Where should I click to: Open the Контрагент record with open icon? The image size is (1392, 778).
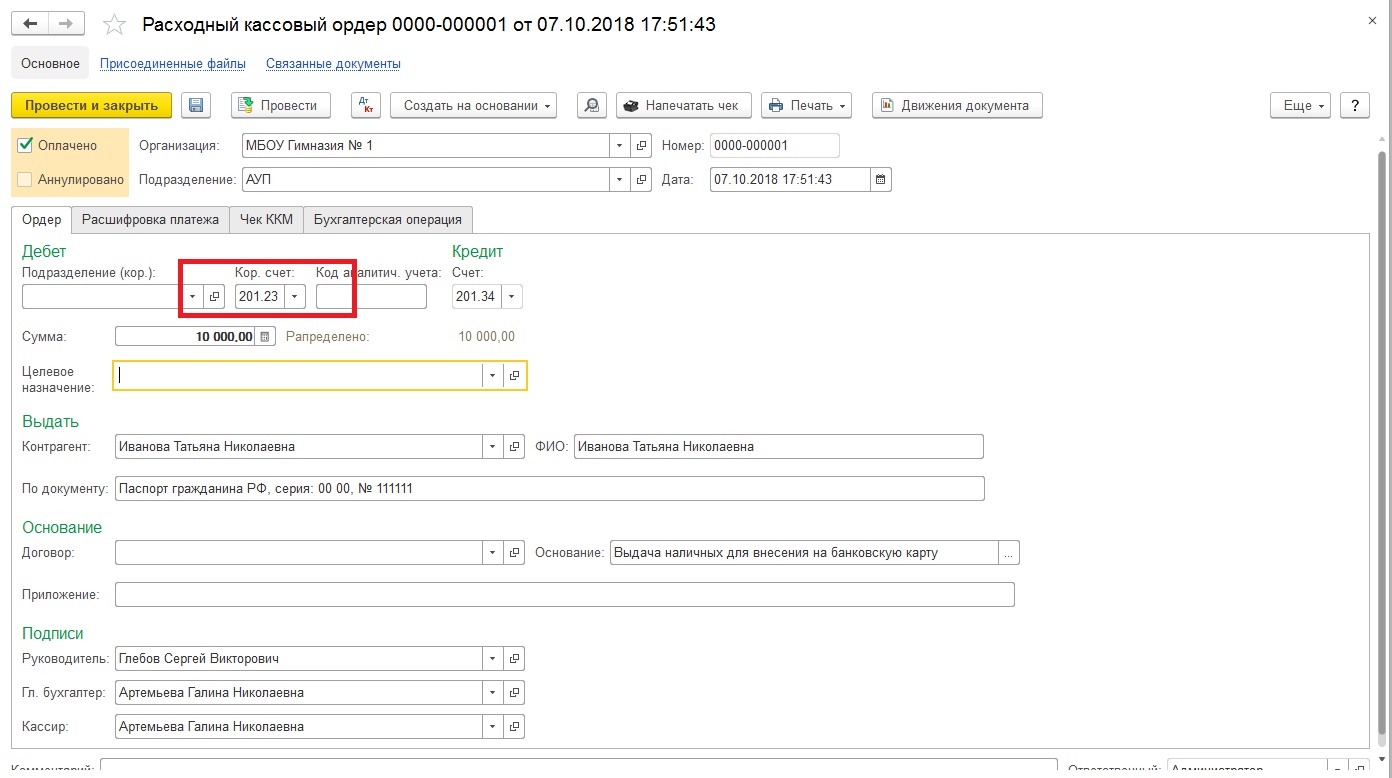[514, 447]
